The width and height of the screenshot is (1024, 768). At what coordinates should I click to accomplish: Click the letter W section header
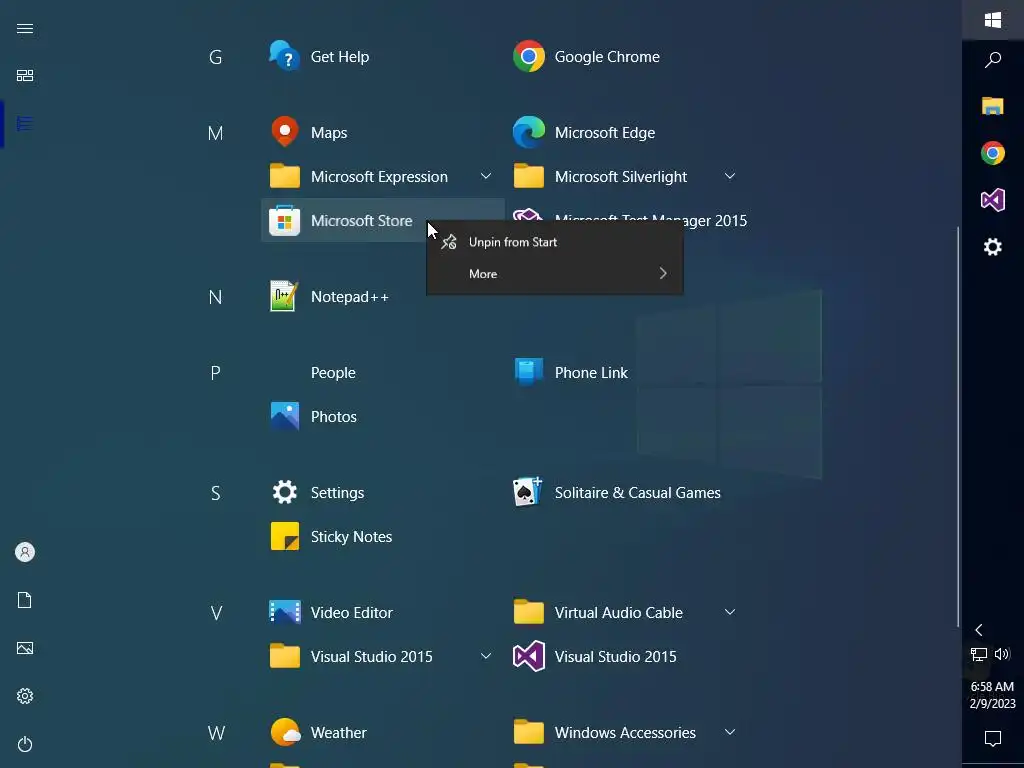coord(216,733)
